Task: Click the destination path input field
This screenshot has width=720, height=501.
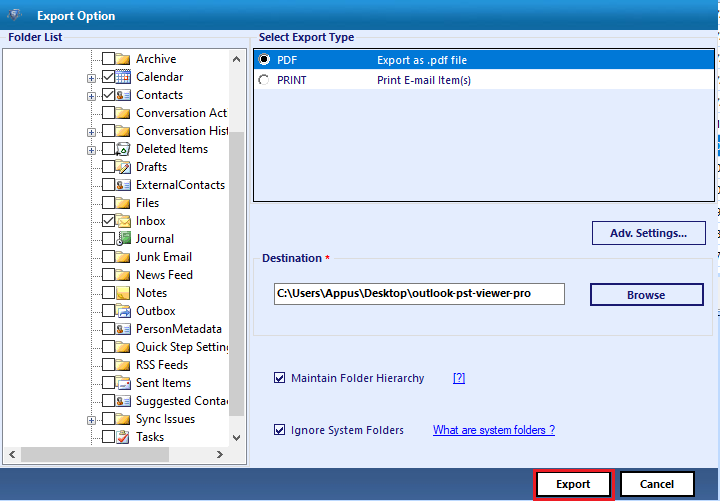Action: click(419, 293)
